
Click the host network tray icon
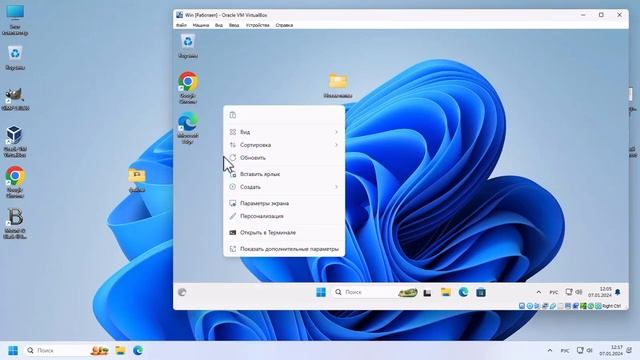pos(580,350)
